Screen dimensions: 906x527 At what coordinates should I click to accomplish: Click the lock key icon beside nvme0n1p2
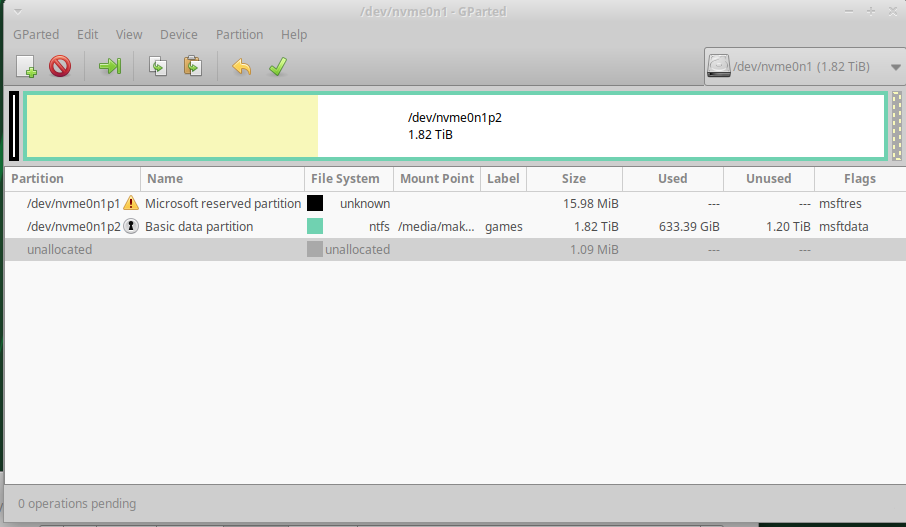(x=131, y=226)
